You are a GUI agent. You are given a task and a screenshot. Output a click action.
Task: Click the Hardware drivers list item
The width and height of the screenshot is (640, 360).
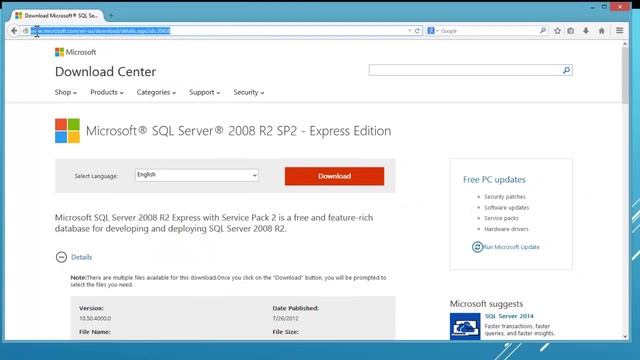[x=506, y=229]
